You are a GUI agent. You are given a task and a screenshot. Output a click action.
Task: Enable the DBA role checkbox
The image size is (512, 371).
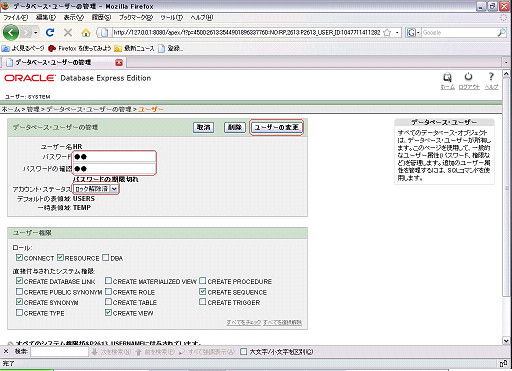106,258
